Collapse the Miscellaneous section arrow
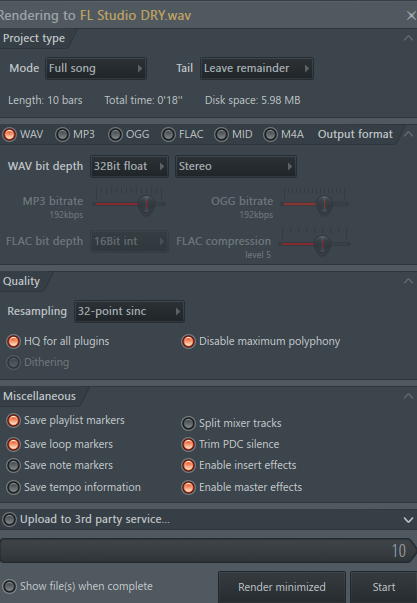 tap(408, 396)
